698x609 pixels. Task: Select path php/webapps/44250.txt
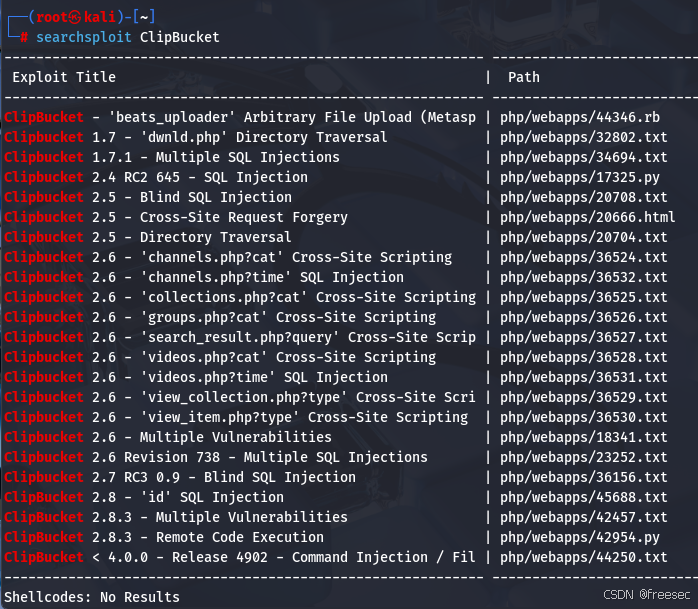(x=584, y=558)
